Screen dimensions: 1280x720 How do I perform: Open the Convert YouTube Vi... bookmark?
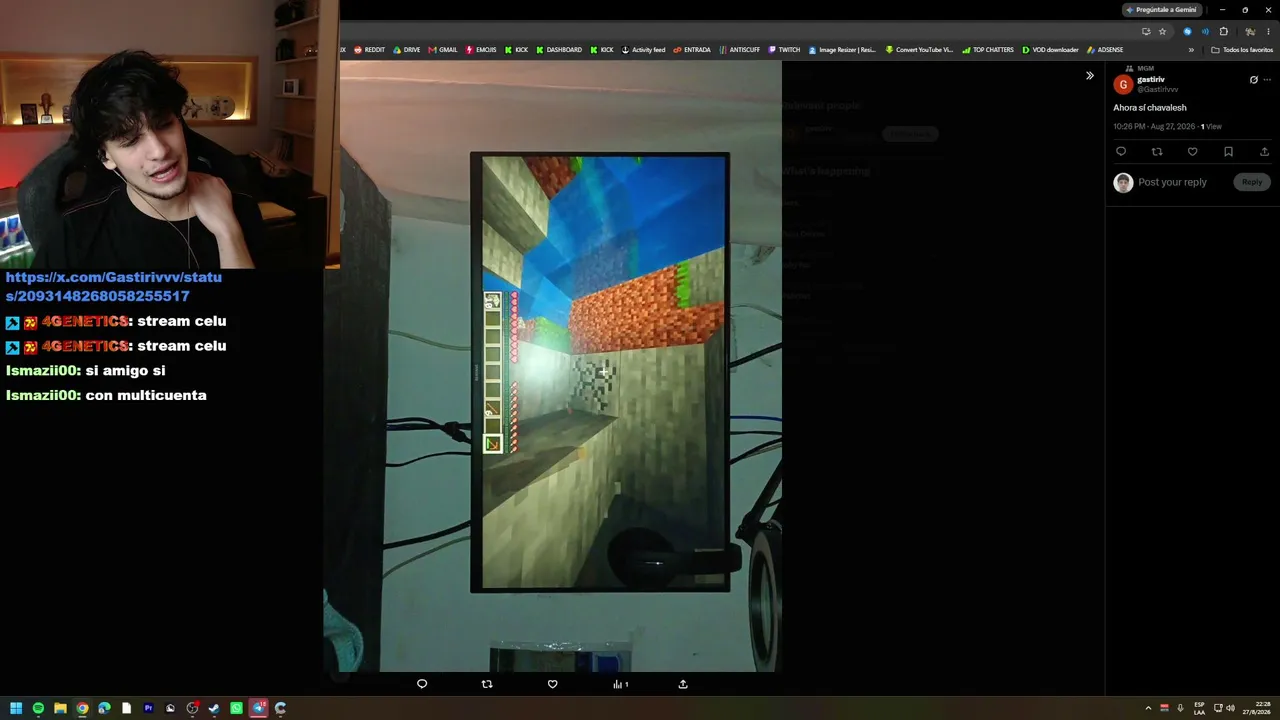point(919,50)
